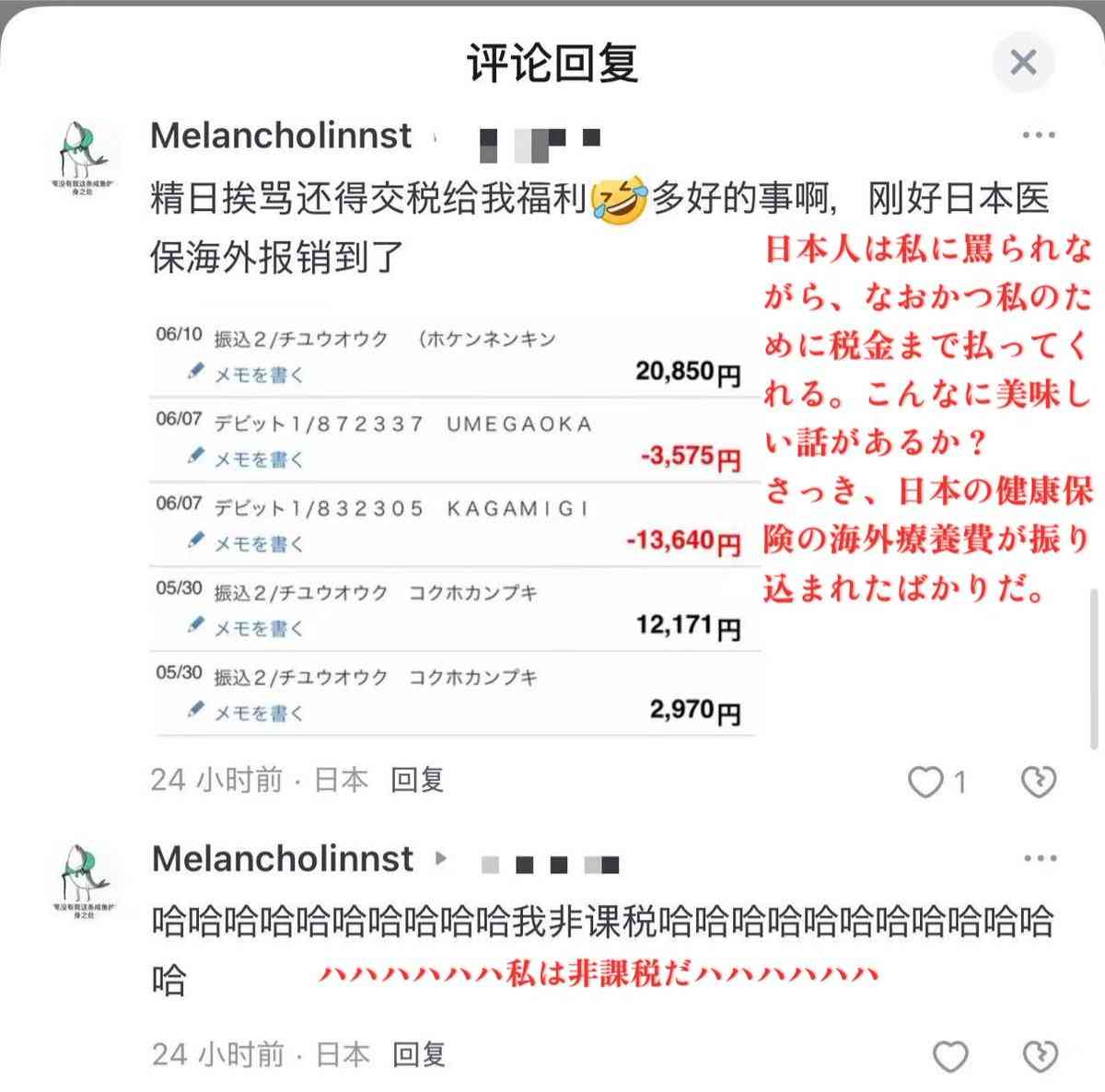View the bank statement image attachment
Viewport: 1105px width, 1092px height.
pos(456,527)
